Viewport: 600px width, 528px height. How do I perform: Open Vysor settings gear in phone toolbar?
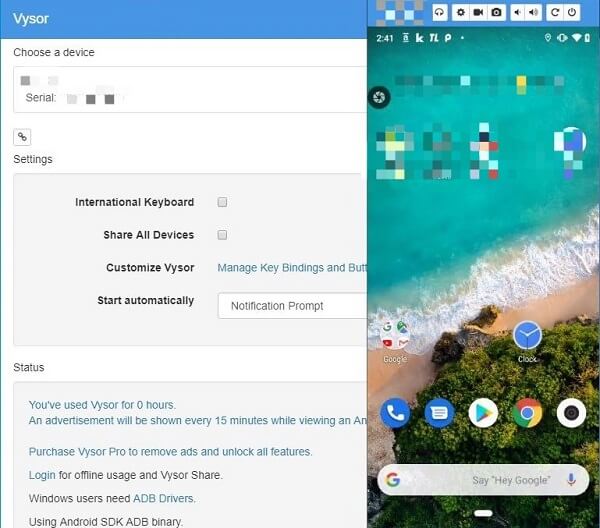460,12
